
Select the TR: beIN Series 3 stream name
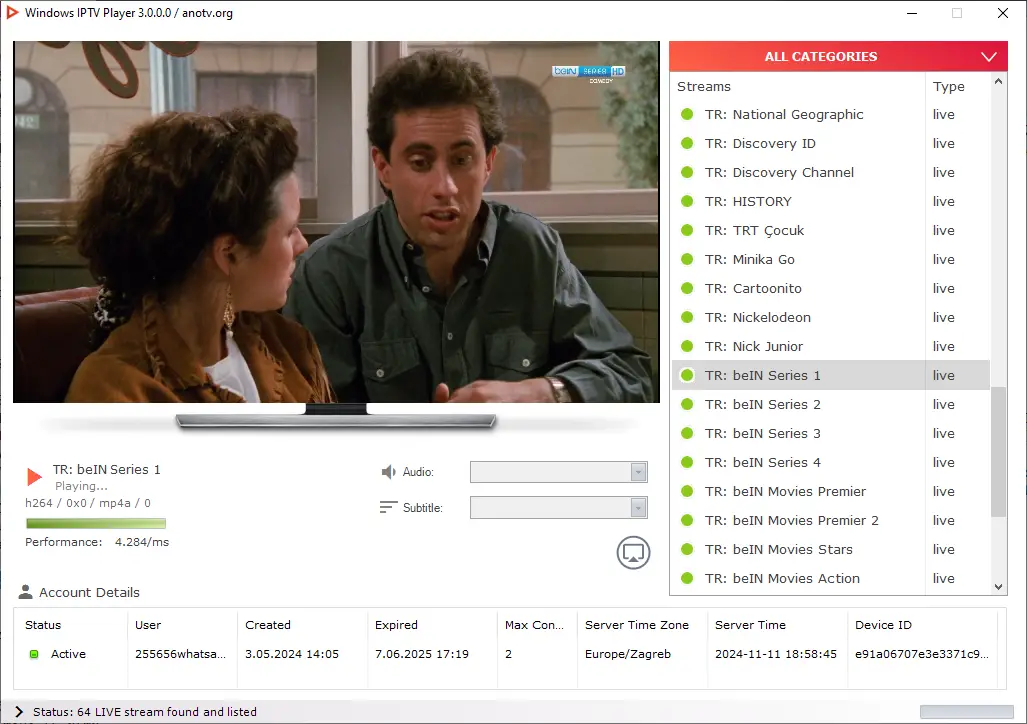click(x=762, y=433)
